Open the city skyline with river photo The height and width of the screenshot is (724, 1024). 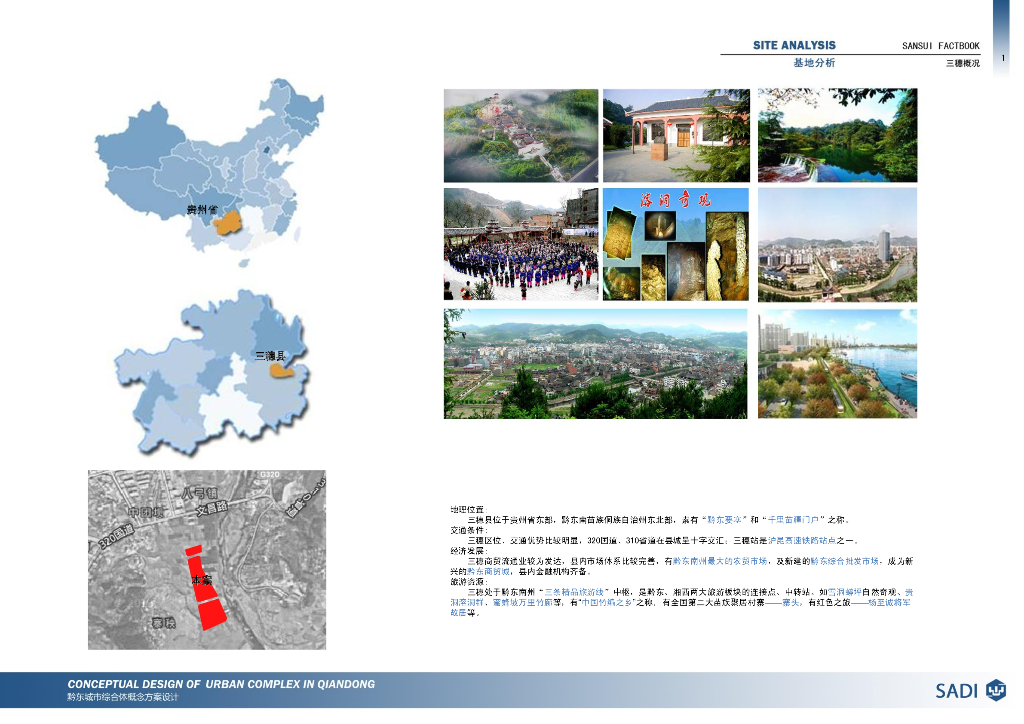(x=837, y=245)
